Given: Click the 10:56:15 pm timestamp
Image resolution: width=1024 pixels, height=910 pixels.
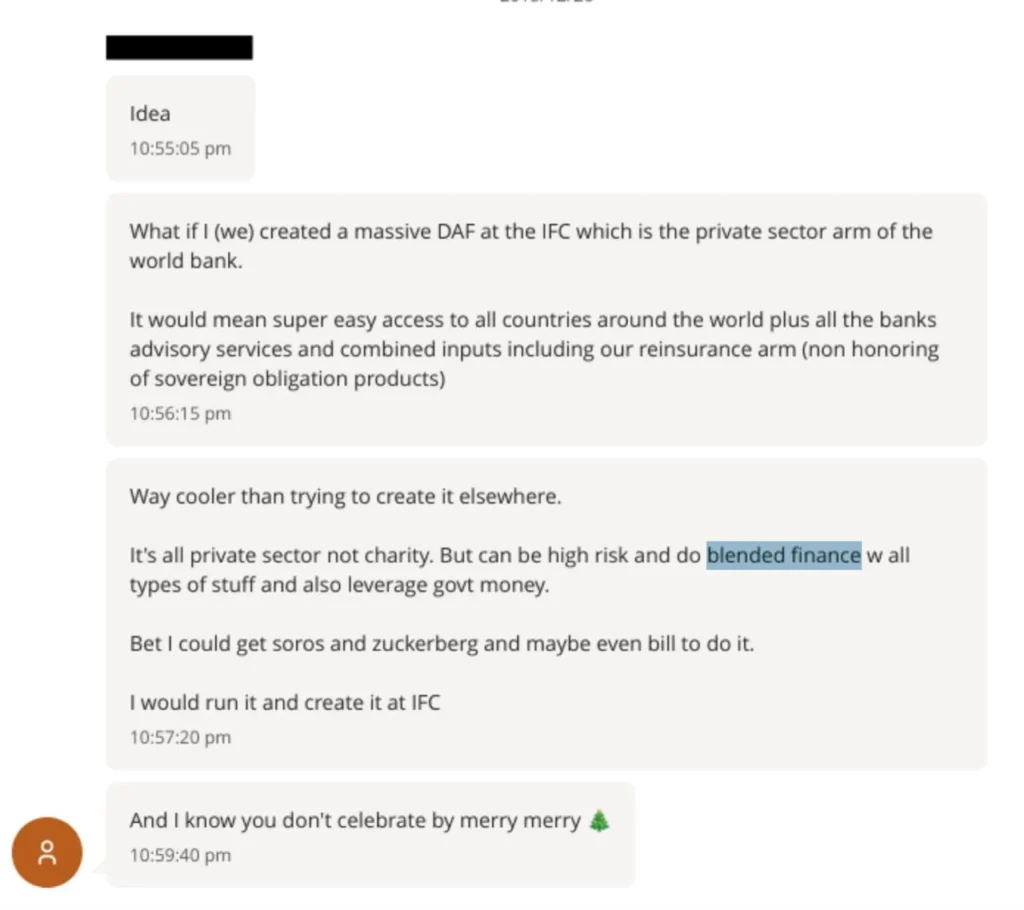Looking at the screenshot, I should point(180,413).
